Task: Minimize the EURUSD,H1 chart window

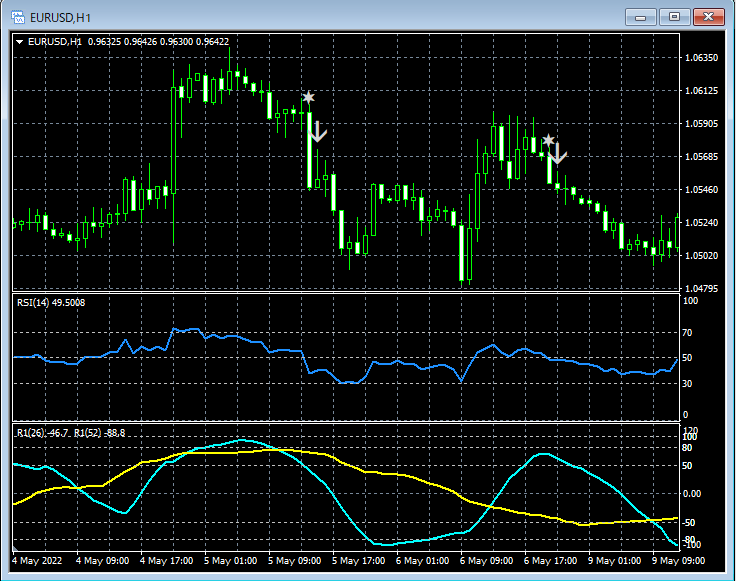Action: pyautogui.click(x=642, y=16)
